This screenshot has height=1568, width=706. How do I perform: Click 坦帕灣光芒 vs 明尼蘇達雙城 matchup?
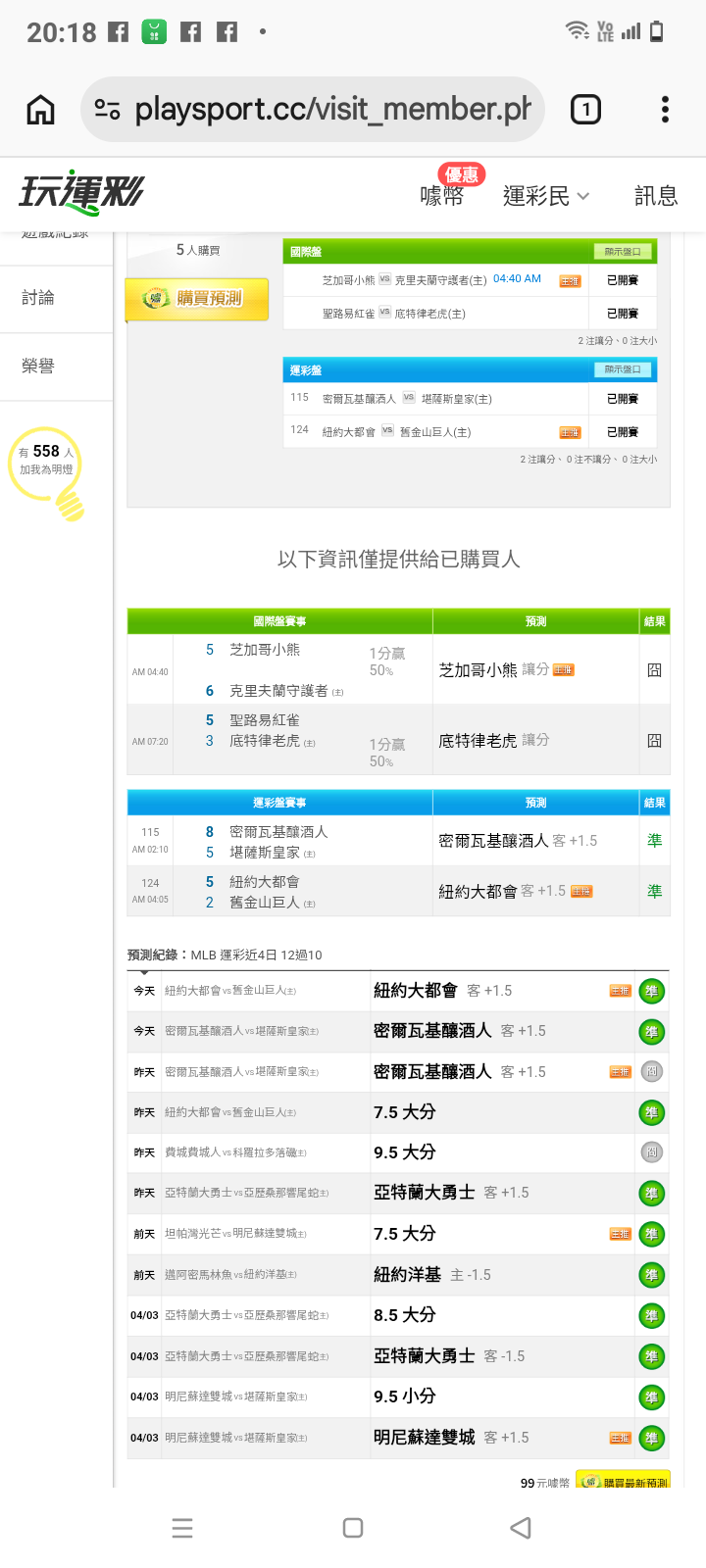235,1234
